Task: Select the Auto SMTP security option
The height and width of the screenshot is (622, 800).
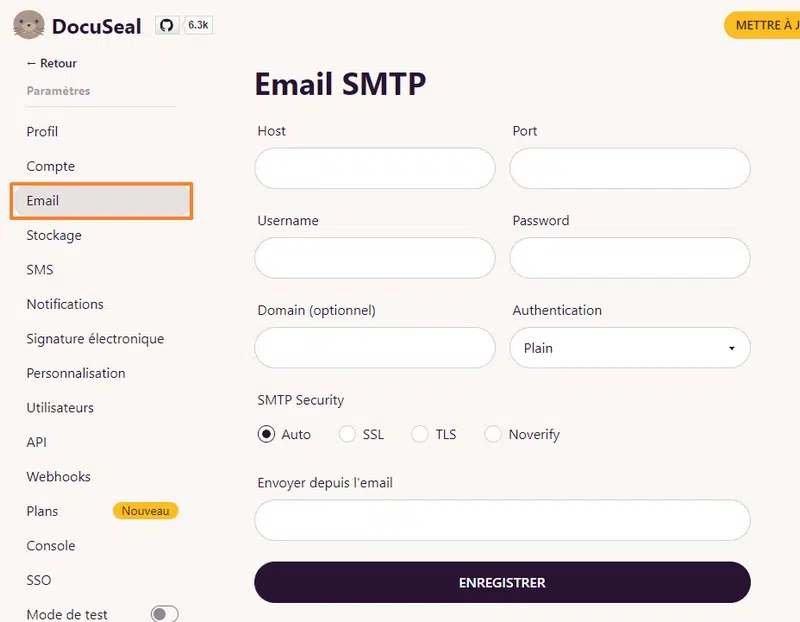Action: click(x=266, y=434)
